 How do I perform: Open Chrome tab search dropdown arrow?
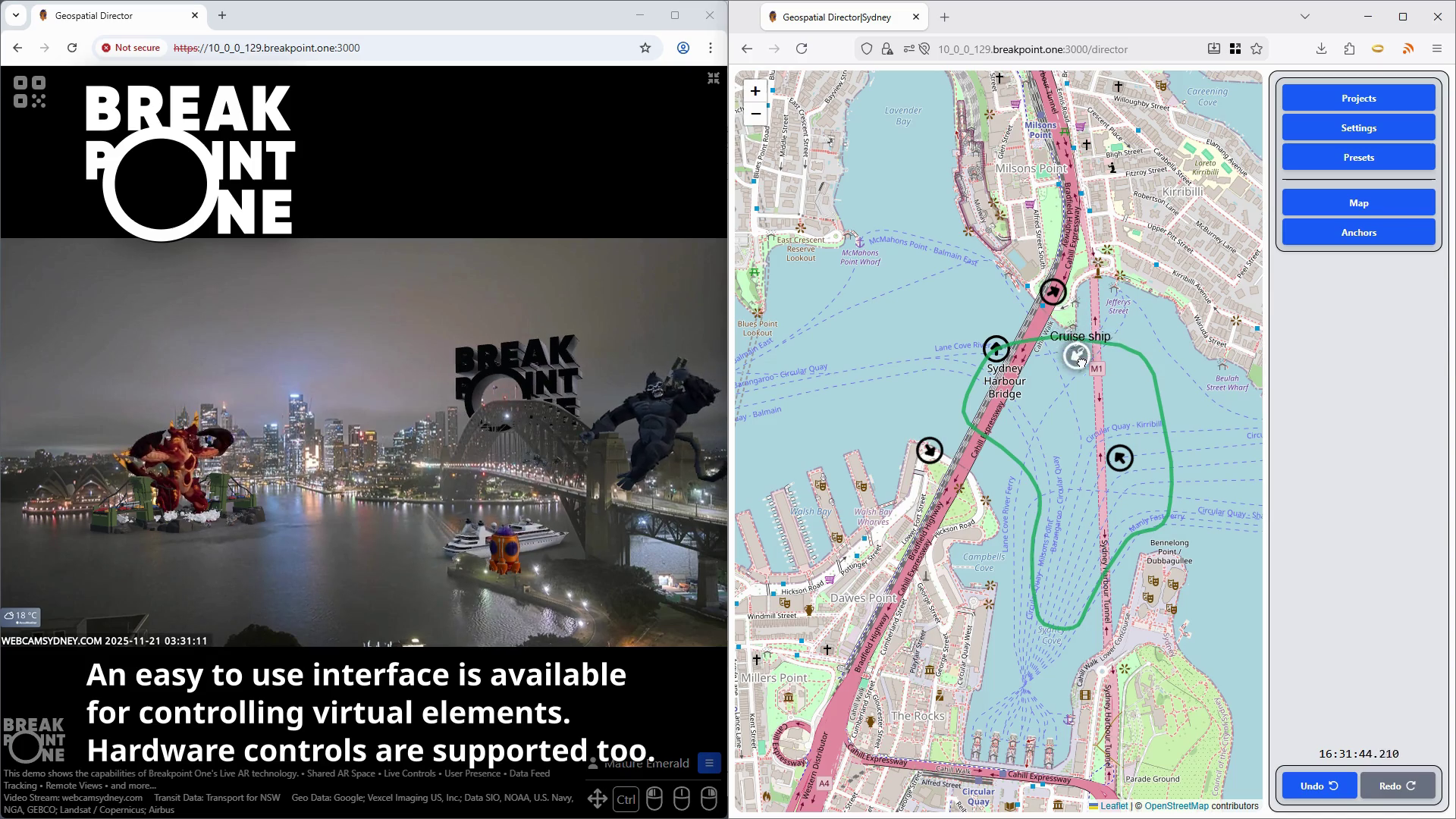[x=16, y=15]
